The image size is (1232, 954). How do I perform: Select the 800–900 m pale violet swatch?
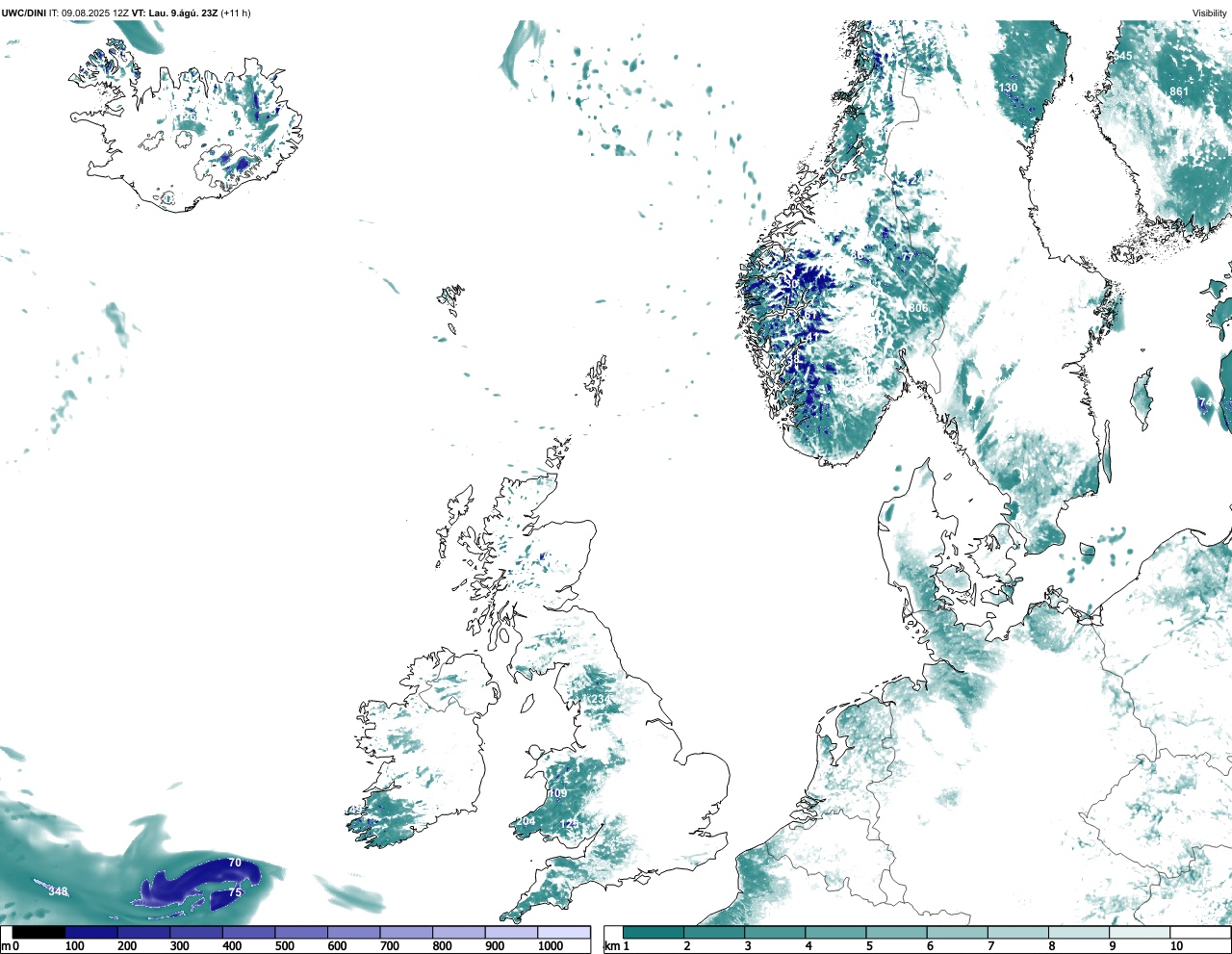pyautogui.click(x=458, y=932)
